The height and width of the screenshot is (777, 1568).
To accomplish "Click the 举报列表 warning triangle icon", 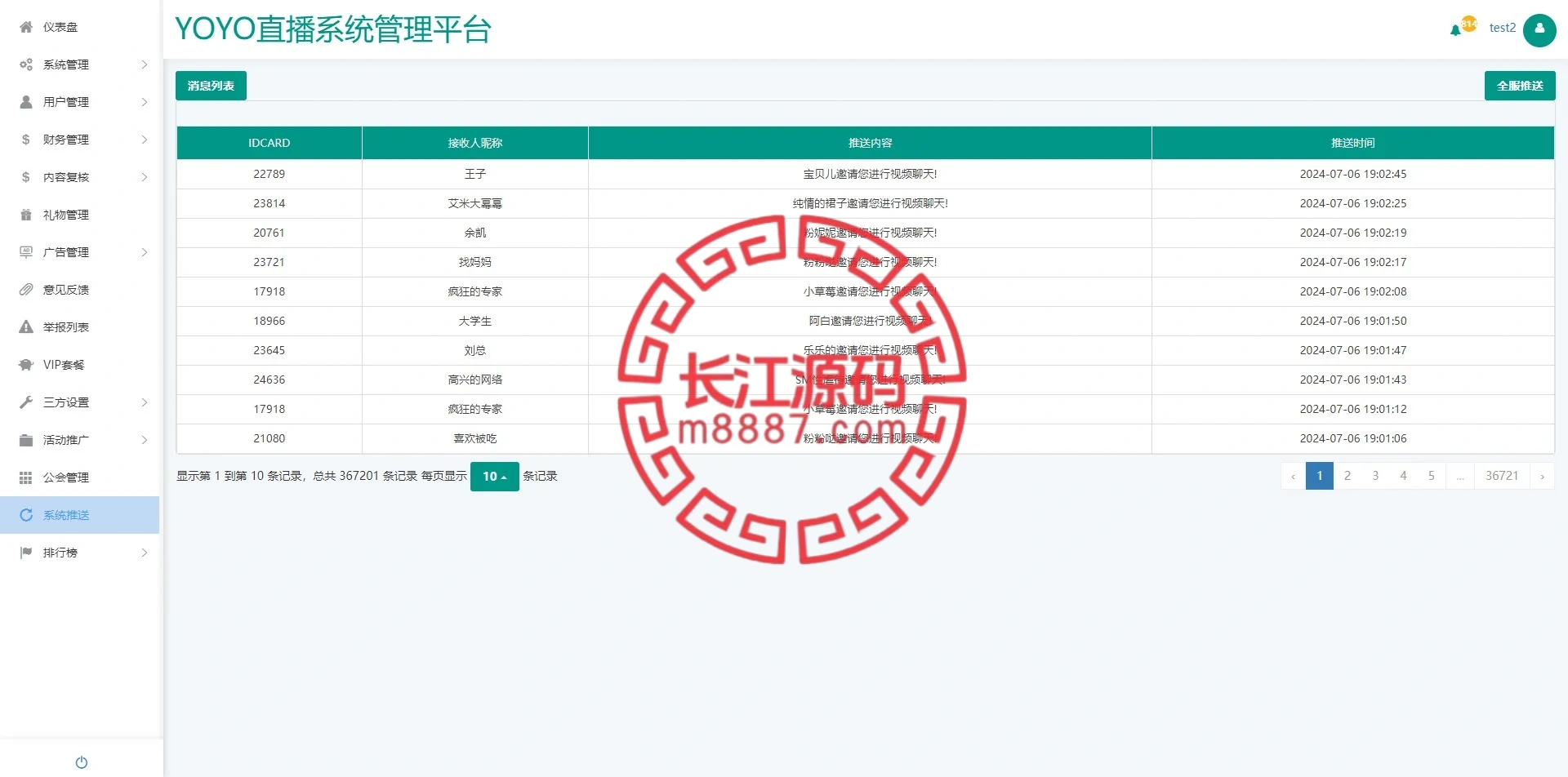I will point(26,327).
